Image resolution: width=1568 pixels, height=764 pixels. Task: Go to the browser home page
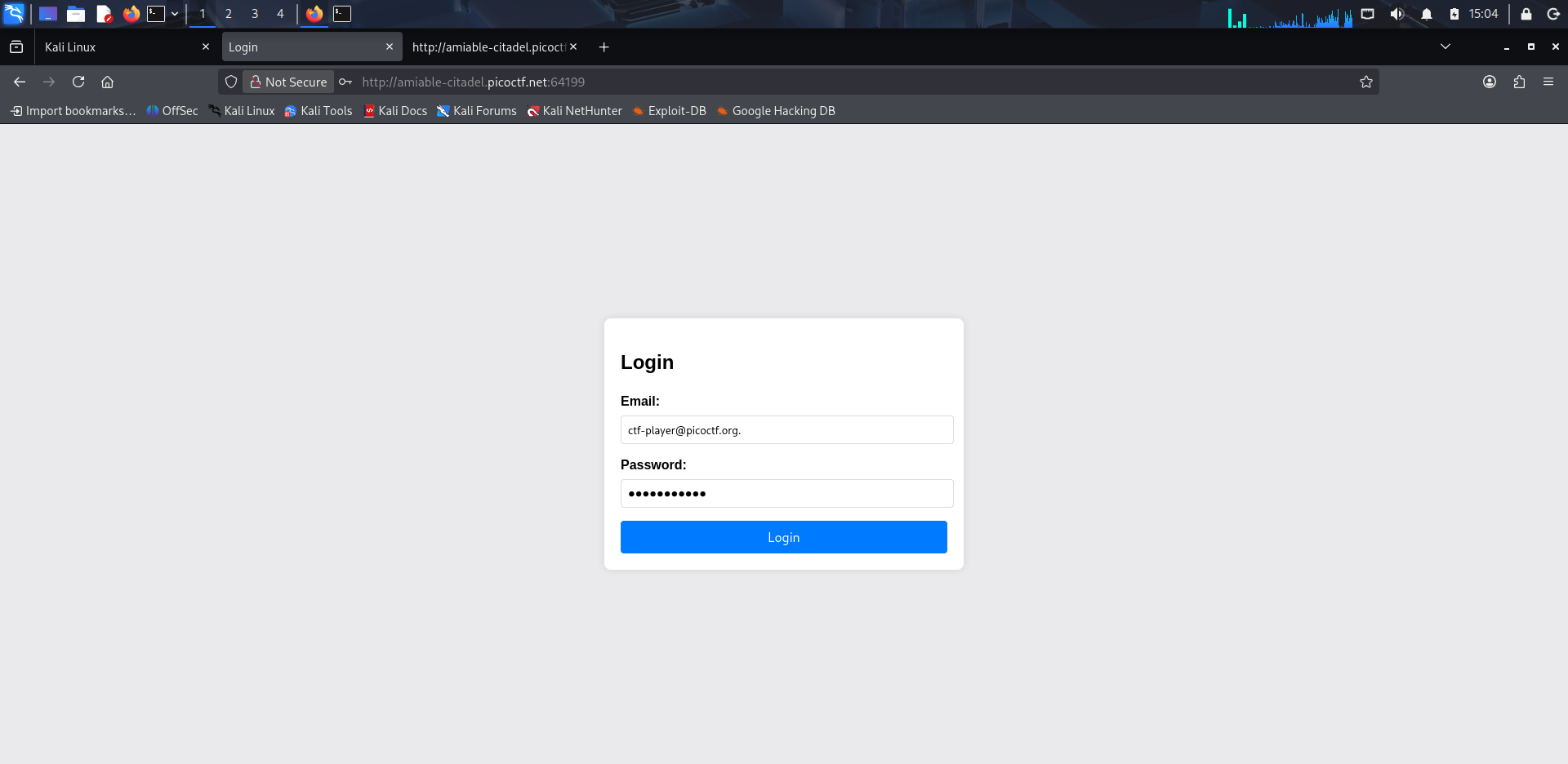point(107,82)
